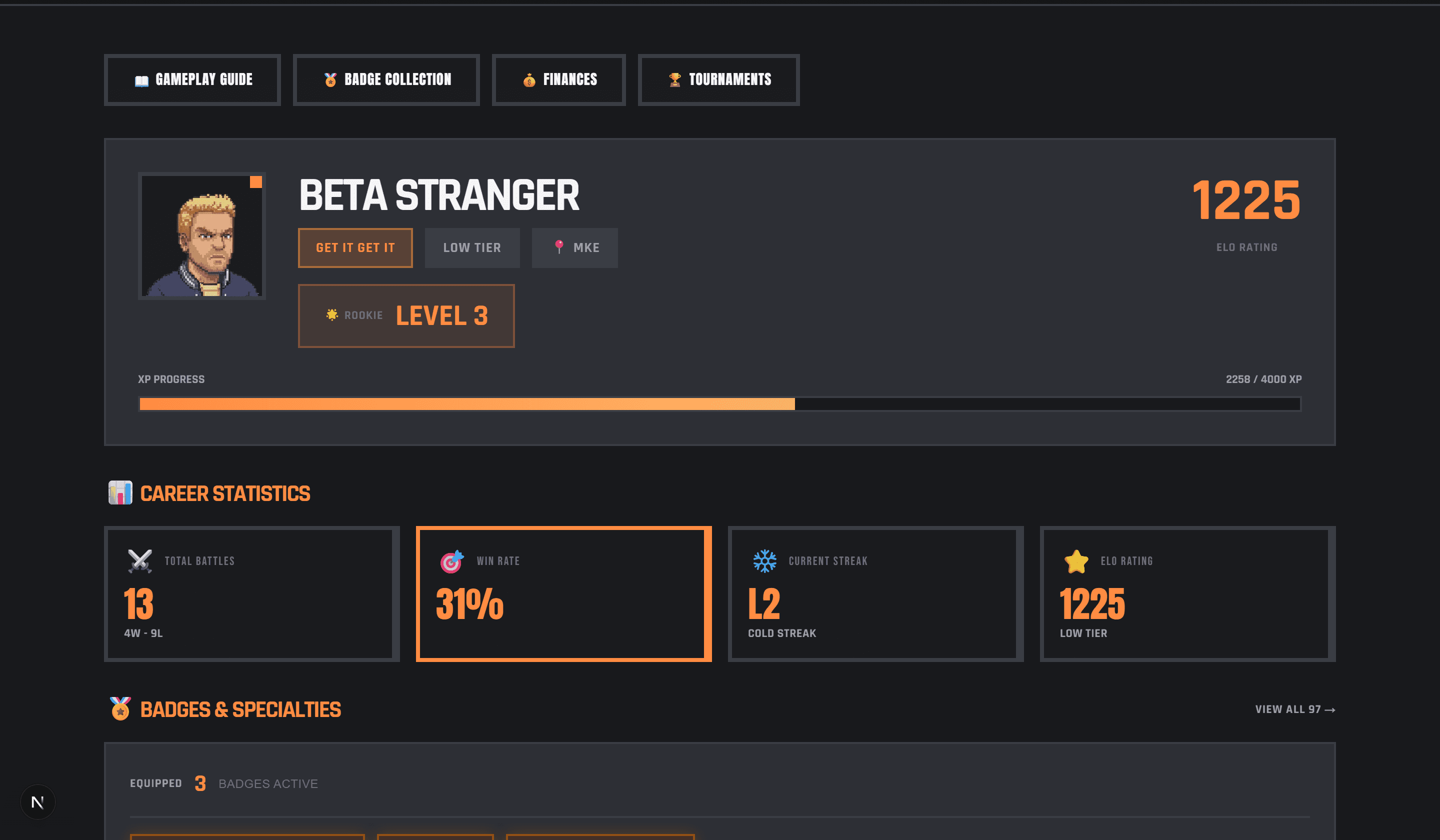Switch to the Tournaments tab
Viewport: 1440px width, 840px height.
click(718, 79)
